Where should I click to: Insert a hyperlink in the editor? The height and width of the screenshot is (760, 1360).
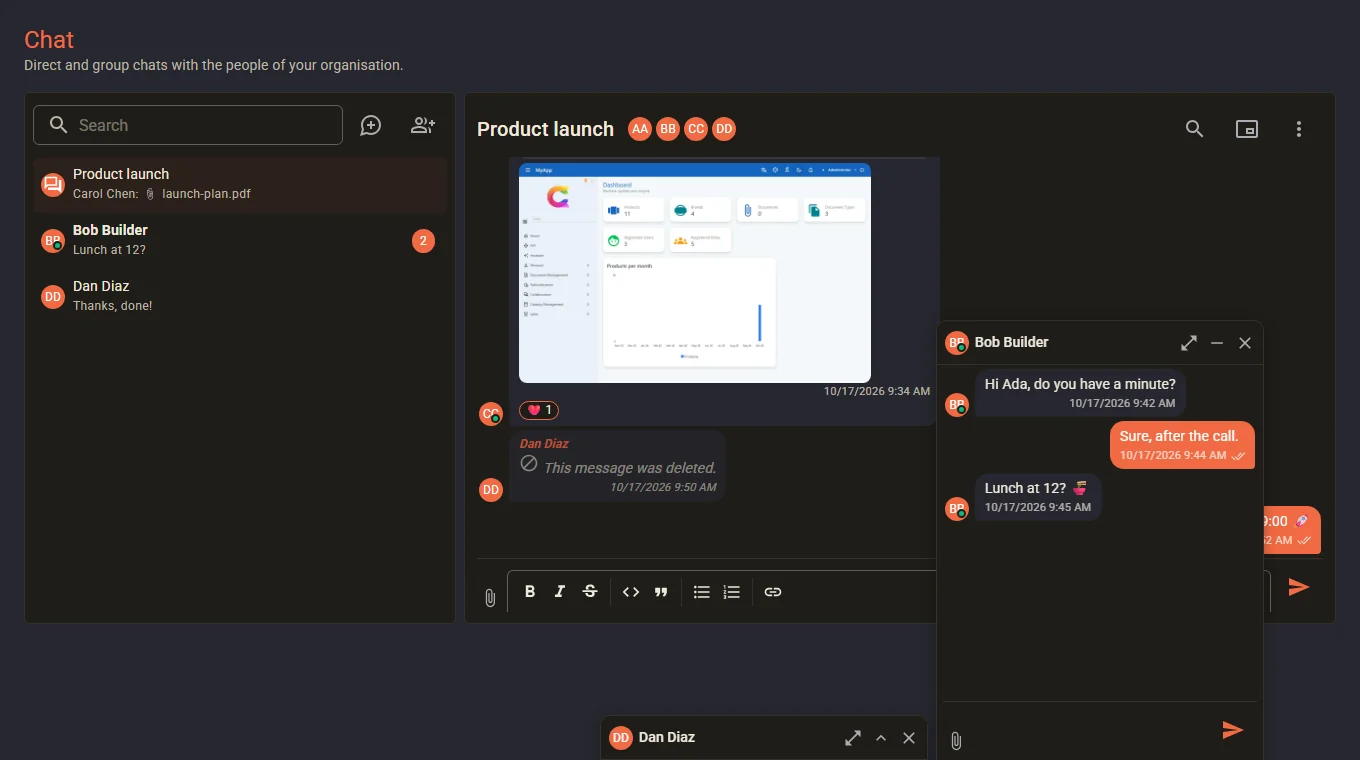(773, 592)
